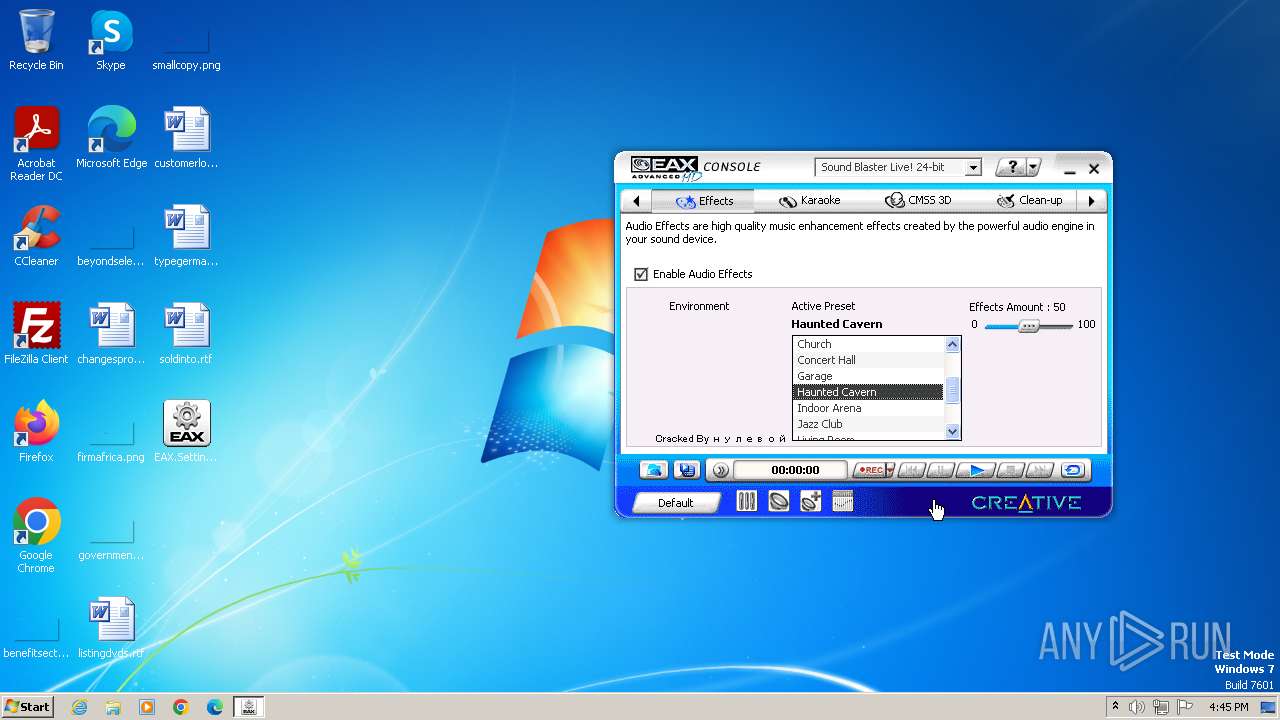This screenshot has height=720, width=1280.
Task: Adjust the Effects Amount slider handle
Action: (1028, 326)
